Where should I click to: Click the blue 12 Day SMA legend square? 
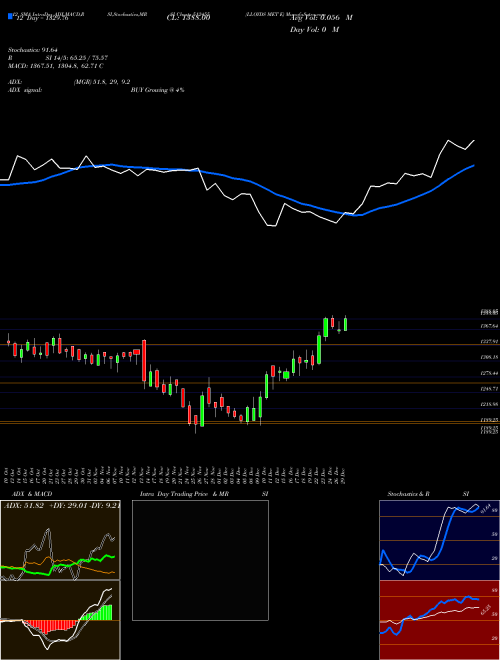click(x=10, y=17)
